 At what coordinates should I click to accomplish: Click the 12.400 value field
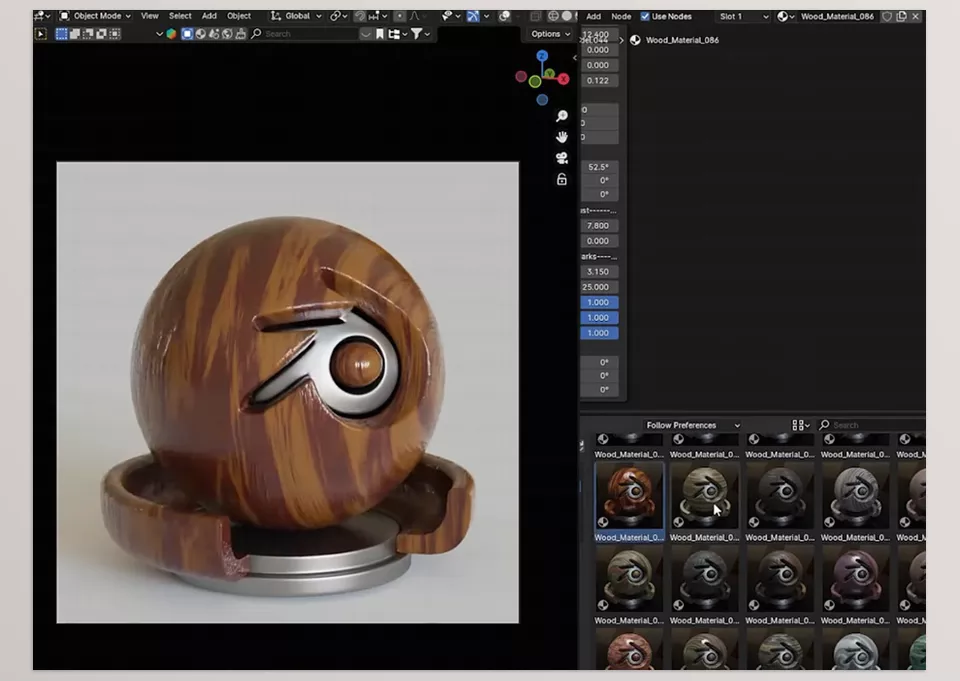tap(598, 34)
